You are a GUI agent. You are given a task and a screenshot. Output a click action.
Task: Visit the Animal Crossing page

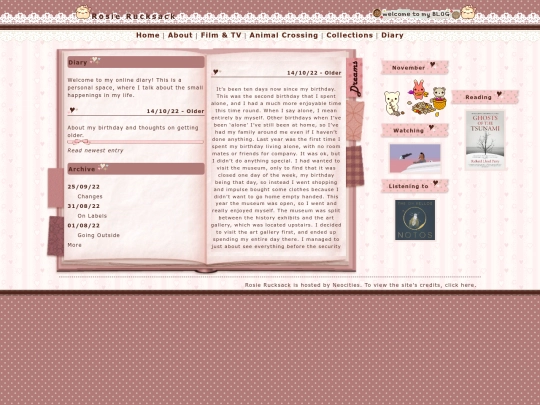click(x=283, y=35)
